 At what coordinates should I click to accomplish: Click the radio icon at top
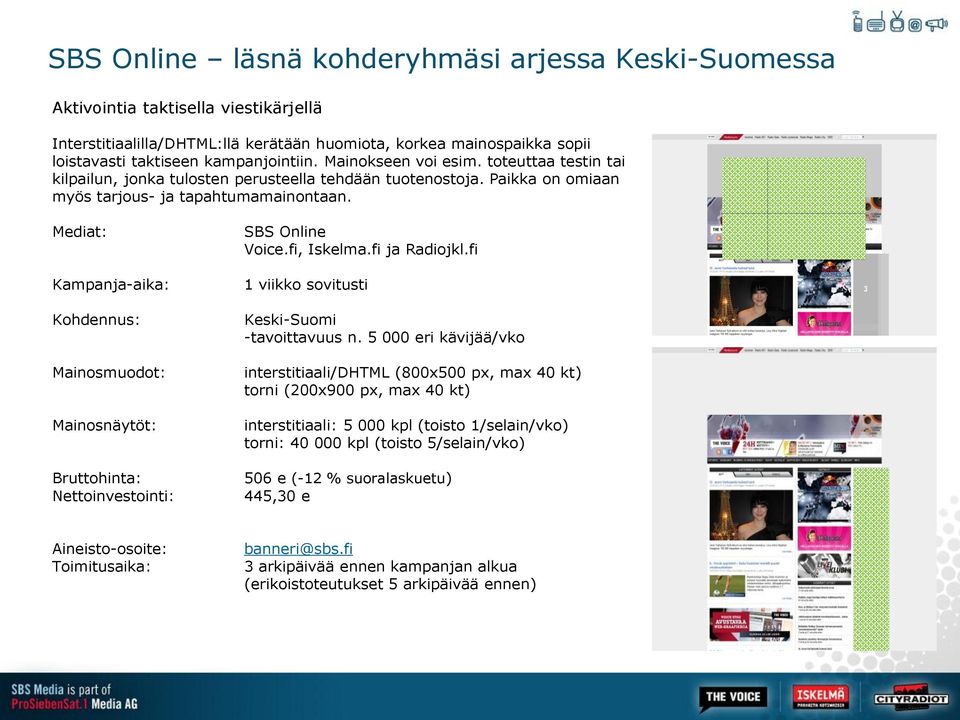point(876,22)
